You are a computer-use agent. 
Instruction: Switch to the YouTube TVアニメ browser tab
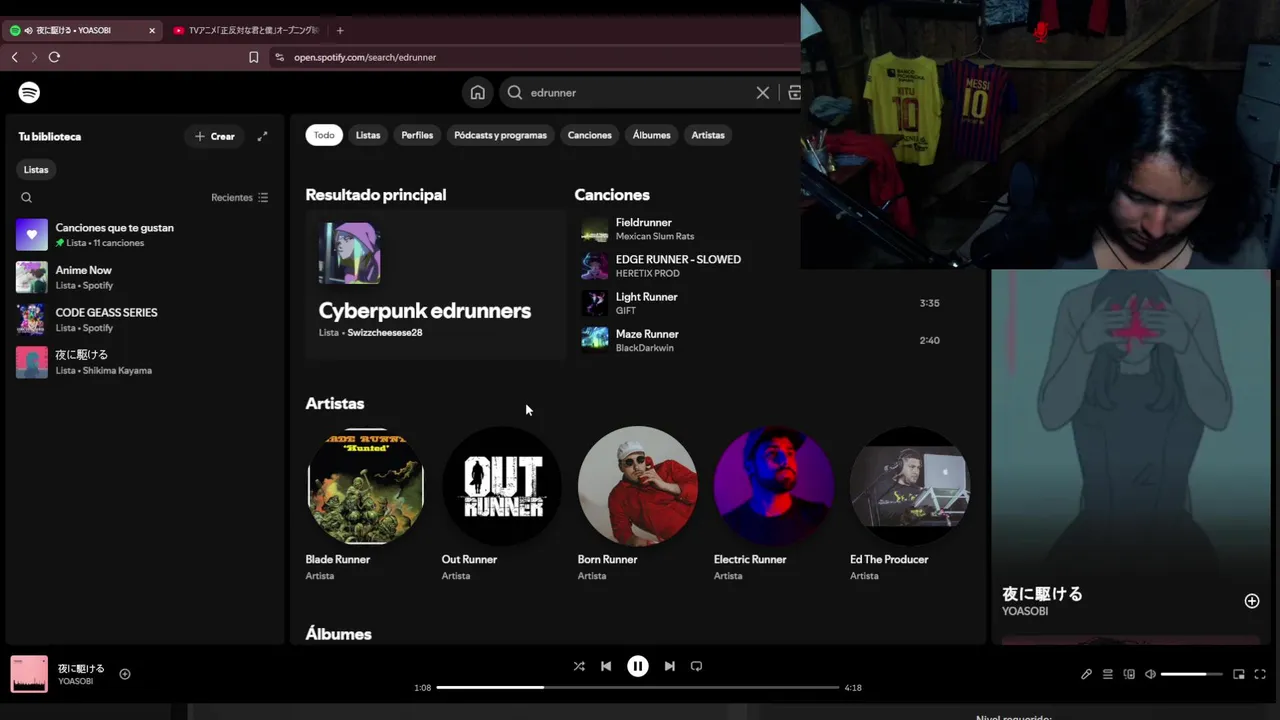[x=246, y=30]
